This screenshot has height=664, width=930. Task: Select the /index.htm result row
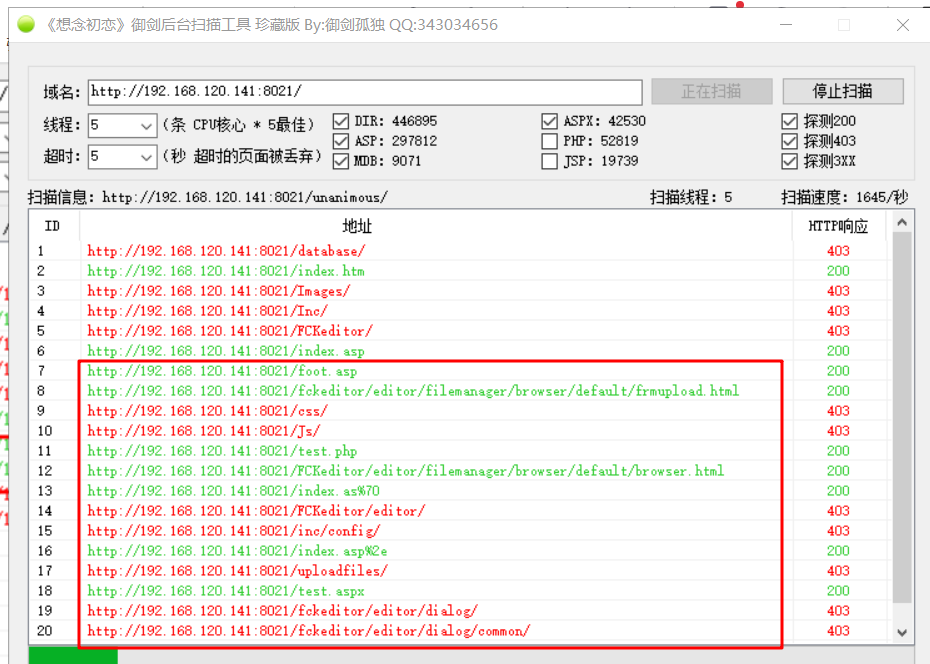[x=457, y=271]
